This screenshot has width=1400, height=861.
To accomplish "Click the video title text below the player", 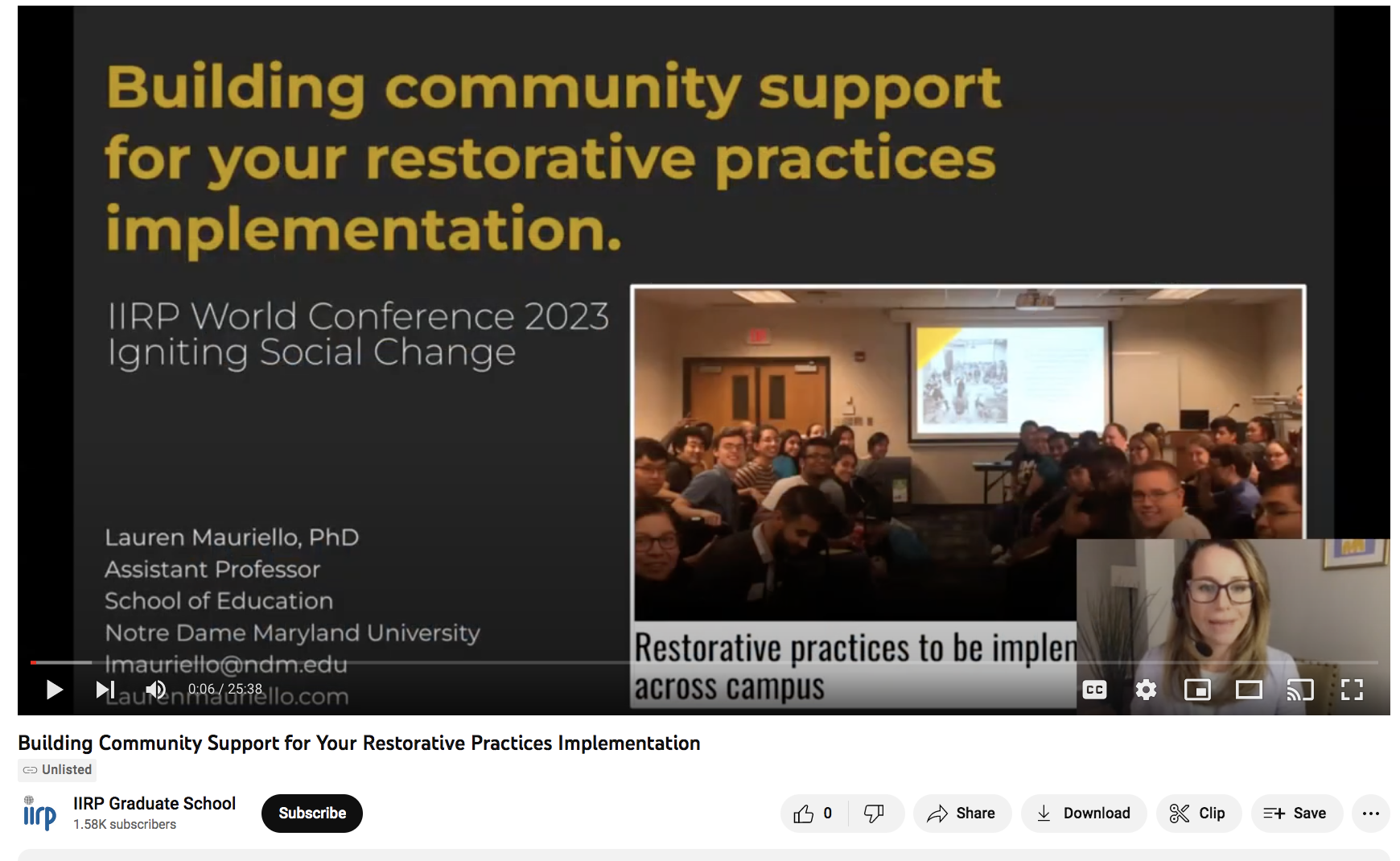I will pos(359,743).
